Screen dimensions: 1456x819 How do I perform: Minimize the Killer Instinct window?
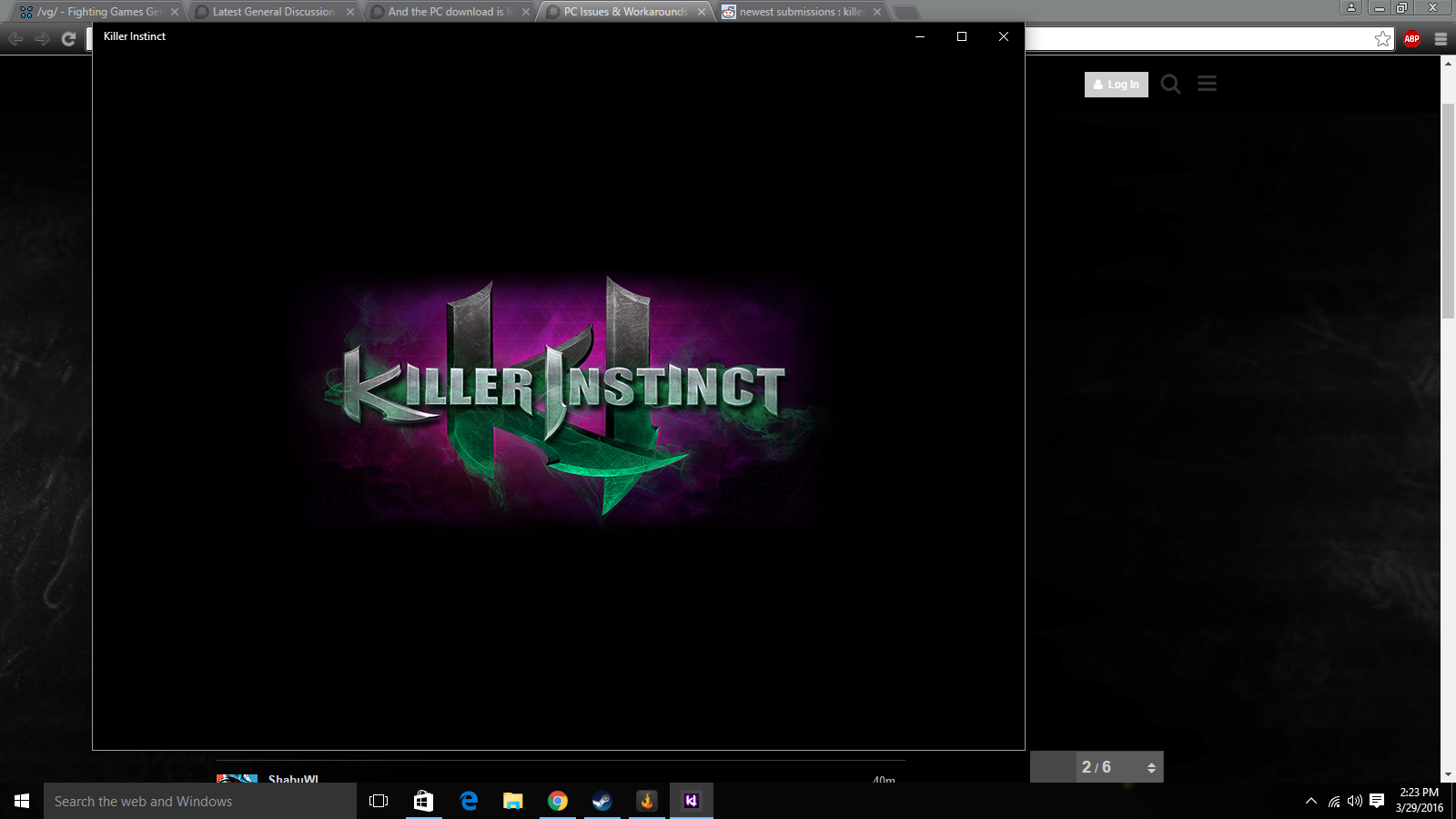[920, 36]
